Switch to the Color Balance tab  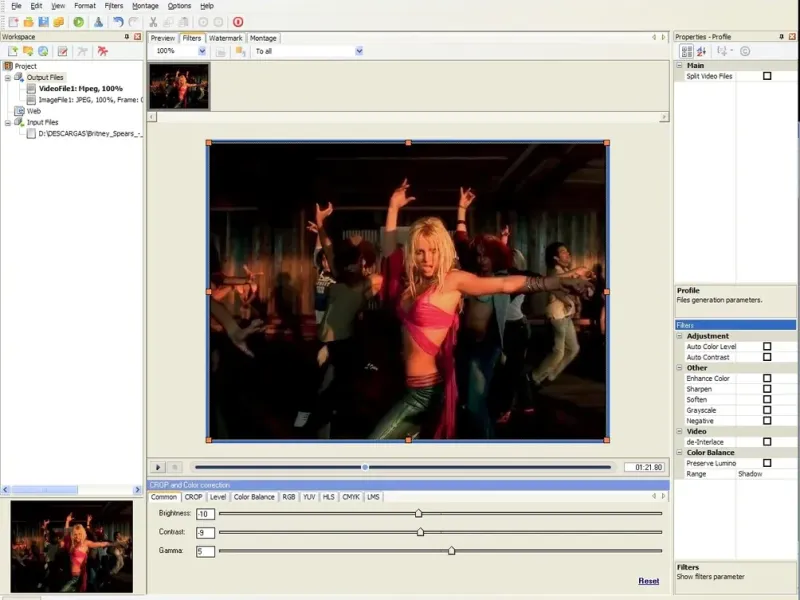click(254, 497)
